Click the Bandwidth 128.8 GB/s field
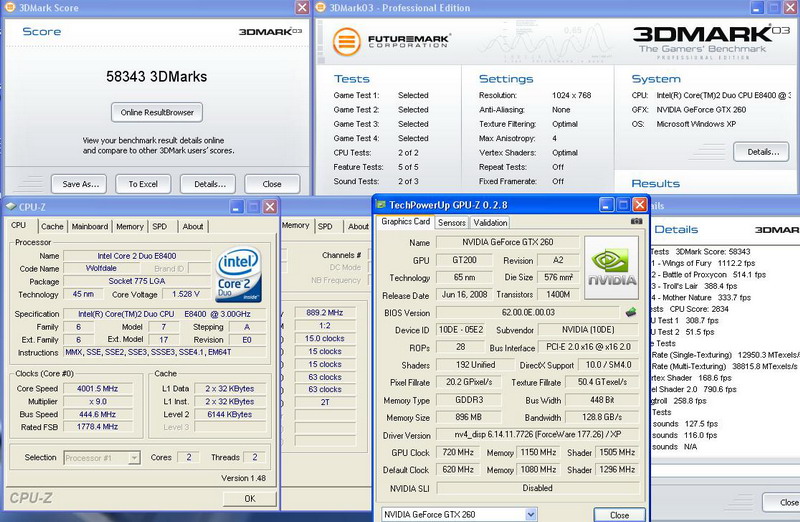Screen dimensions: 800x522 click(602, 417)
